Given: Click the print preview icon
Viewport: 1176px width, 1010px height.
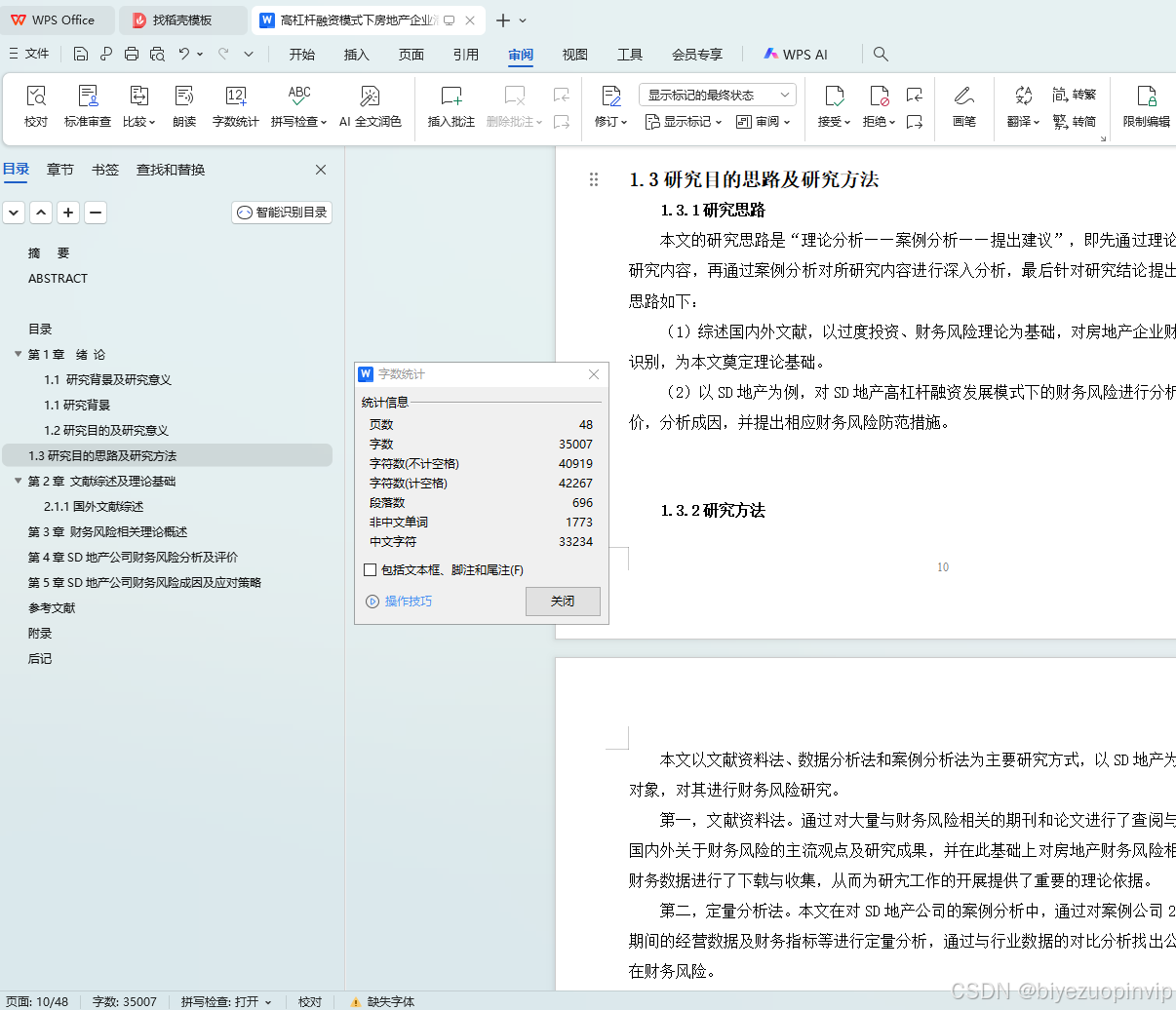Looking at the screenshot, I should pyautogui.click(x=157, y=54).
